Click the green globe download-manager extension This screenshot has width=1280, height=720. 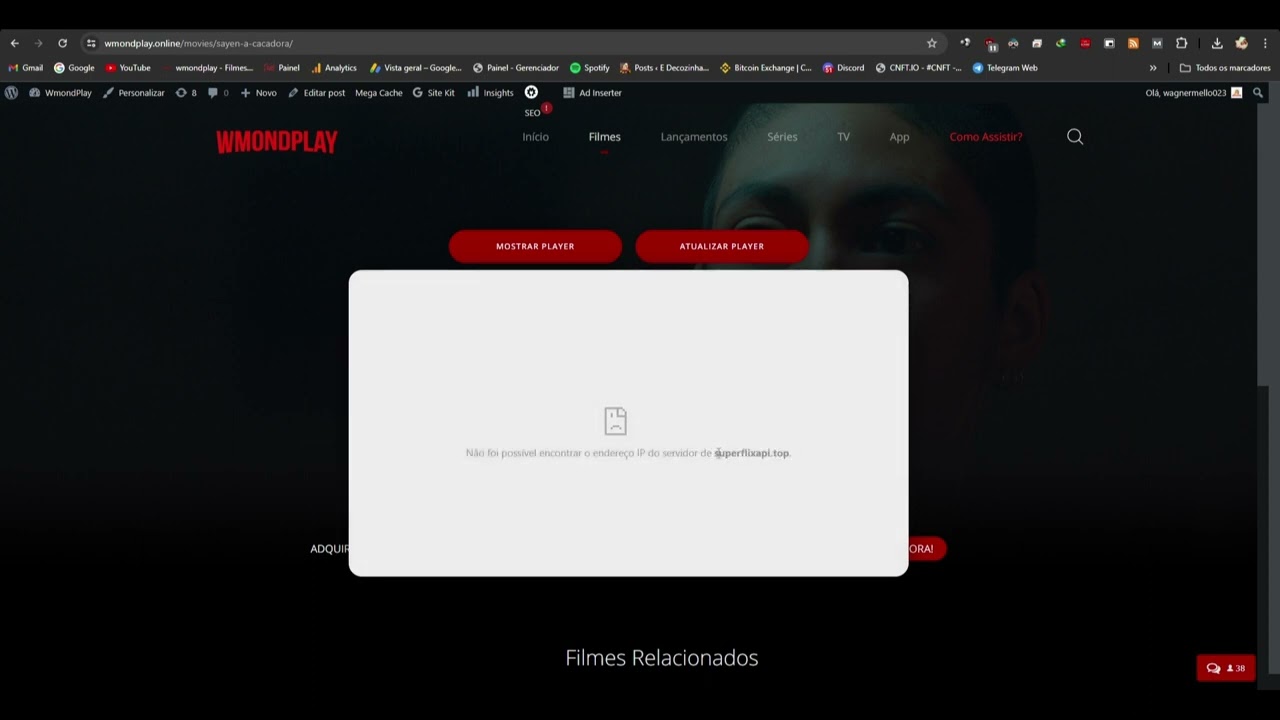(x=1061, y=43)
